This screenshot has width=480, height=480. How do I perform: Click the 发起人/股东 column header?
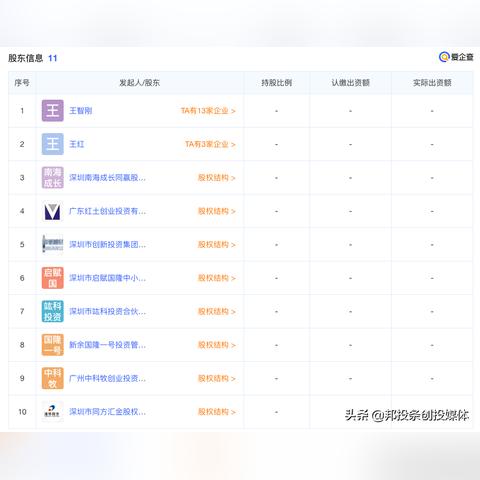coord(140,83)
